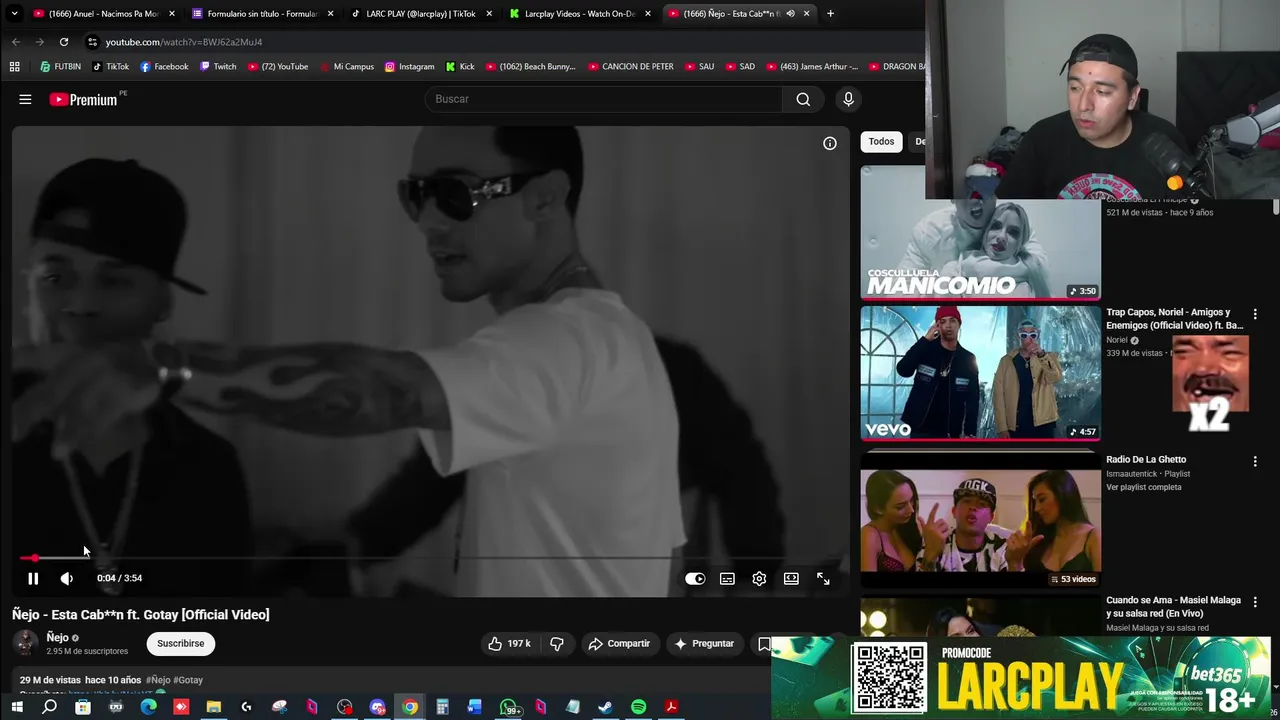Viewport: 1280px width, 720px height.
Task: Open the Cuando se Ama video title
Action: (x=1173, y=607)
